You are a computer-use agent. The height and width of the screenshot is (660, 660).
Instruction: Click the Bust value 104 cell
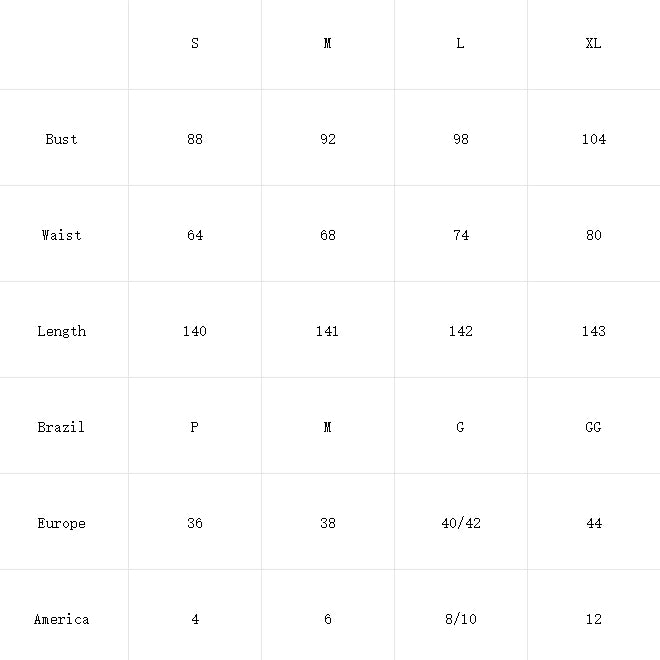pyautogui.click(x=593, y=139)
